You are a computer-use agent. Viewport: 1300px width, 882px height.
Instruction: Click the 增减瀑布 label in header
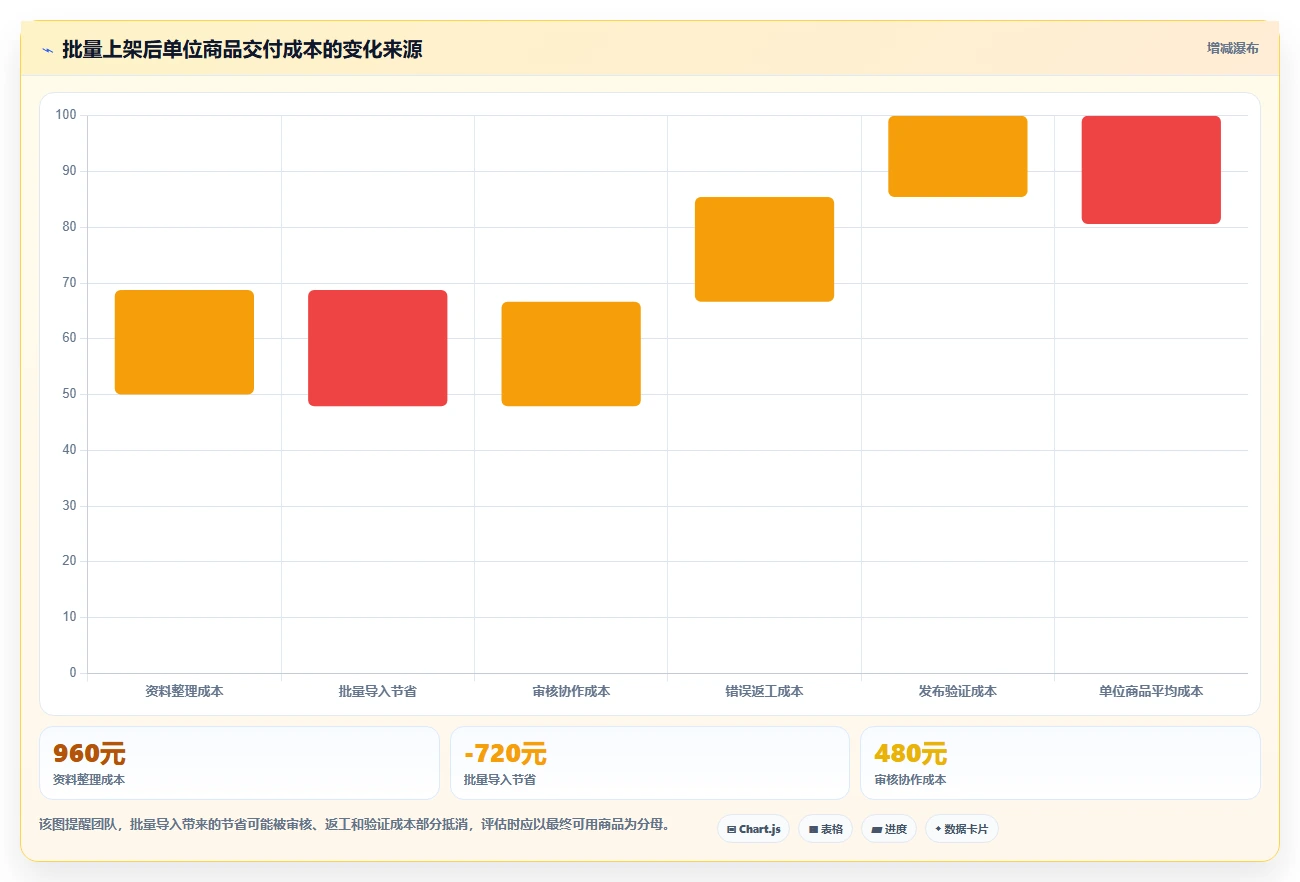click(x=1232, y=48)
